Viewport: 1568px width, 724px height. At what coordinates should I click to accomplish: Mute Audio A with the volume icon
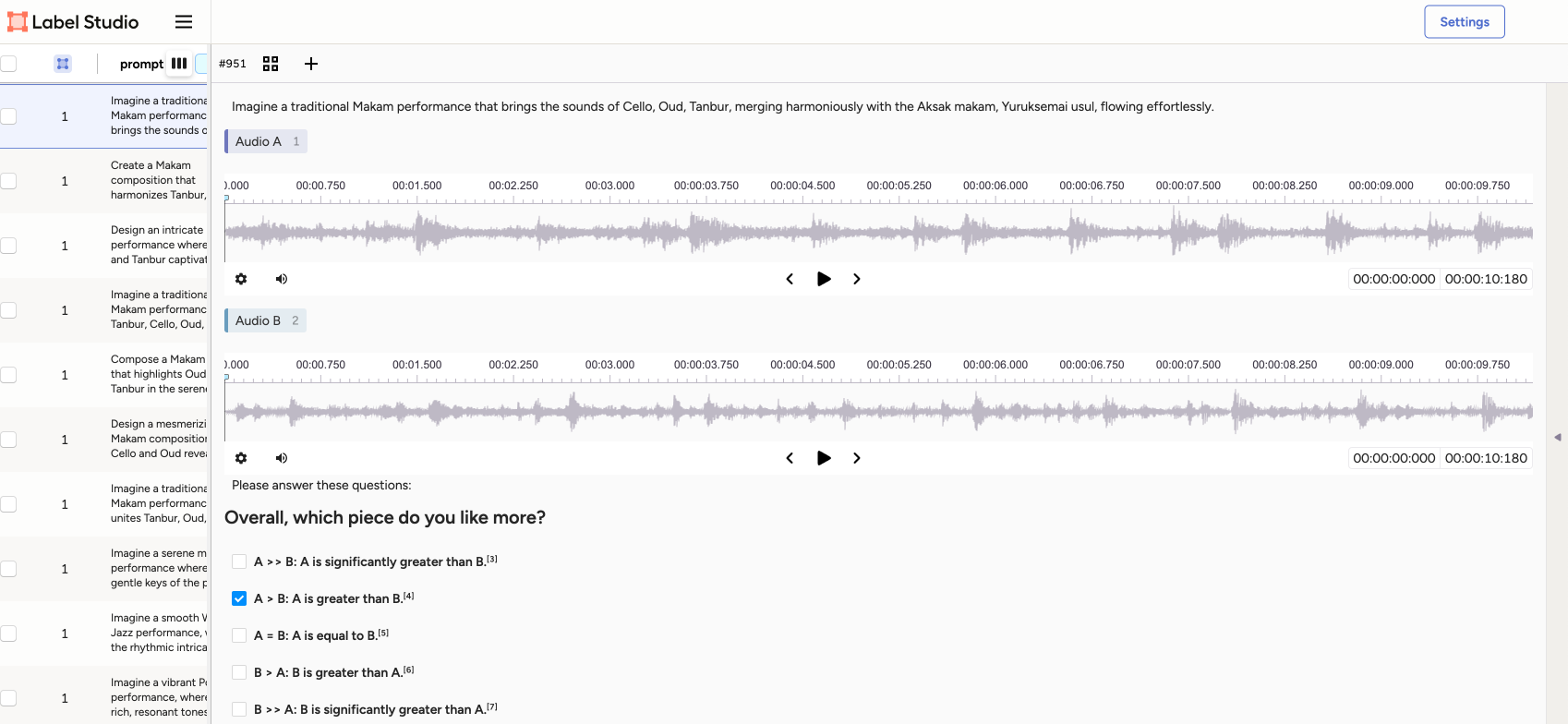282,279
